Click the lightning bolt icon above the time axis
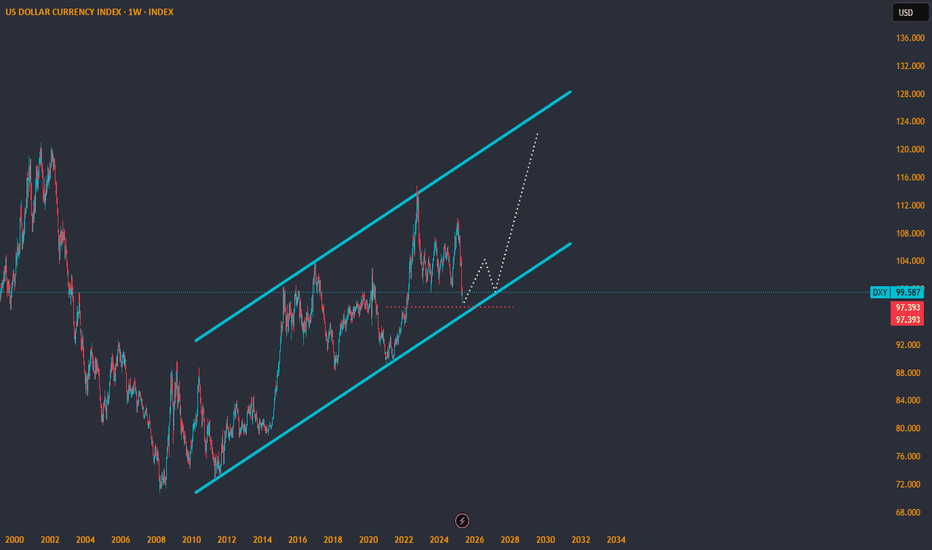Image resolution: width=932 pixels, height=550 pixels. pyautogui.click(x=462, y=521)
